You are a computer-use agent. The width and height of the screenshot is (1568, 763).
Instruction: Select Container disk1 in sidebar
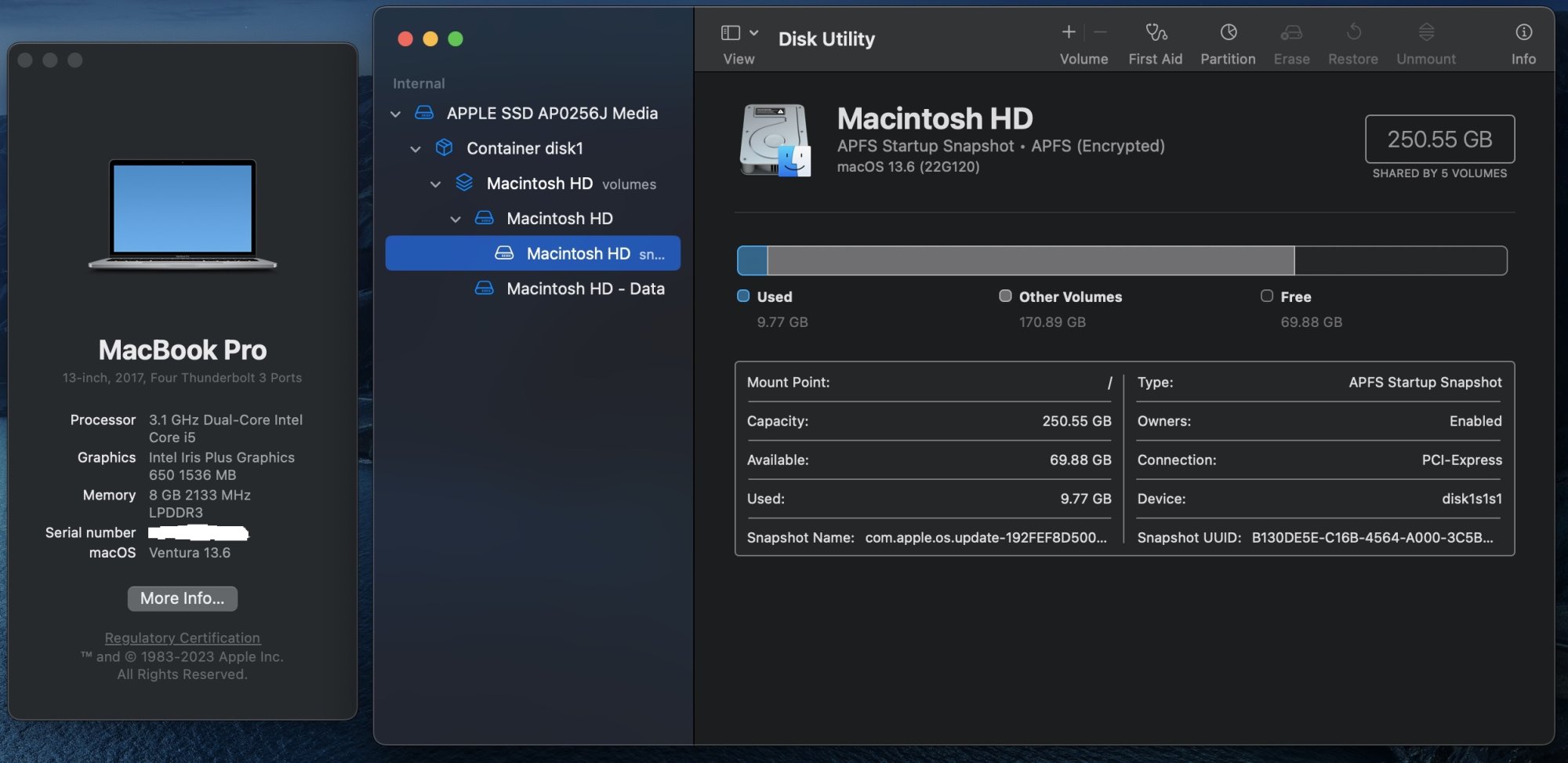[524, 148]
